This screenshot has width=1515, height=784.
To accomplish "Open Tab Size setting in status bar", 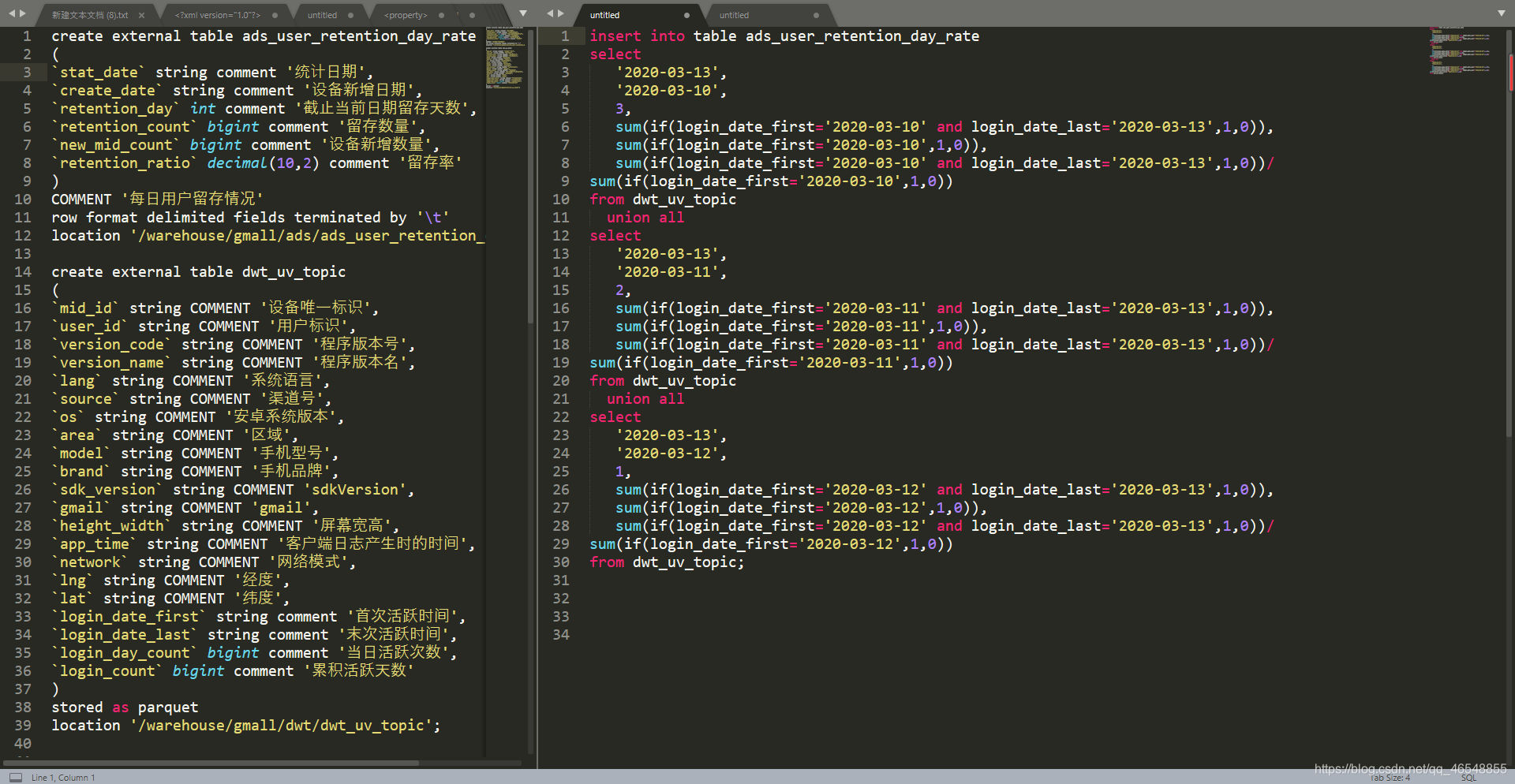I will [1390, 778].
